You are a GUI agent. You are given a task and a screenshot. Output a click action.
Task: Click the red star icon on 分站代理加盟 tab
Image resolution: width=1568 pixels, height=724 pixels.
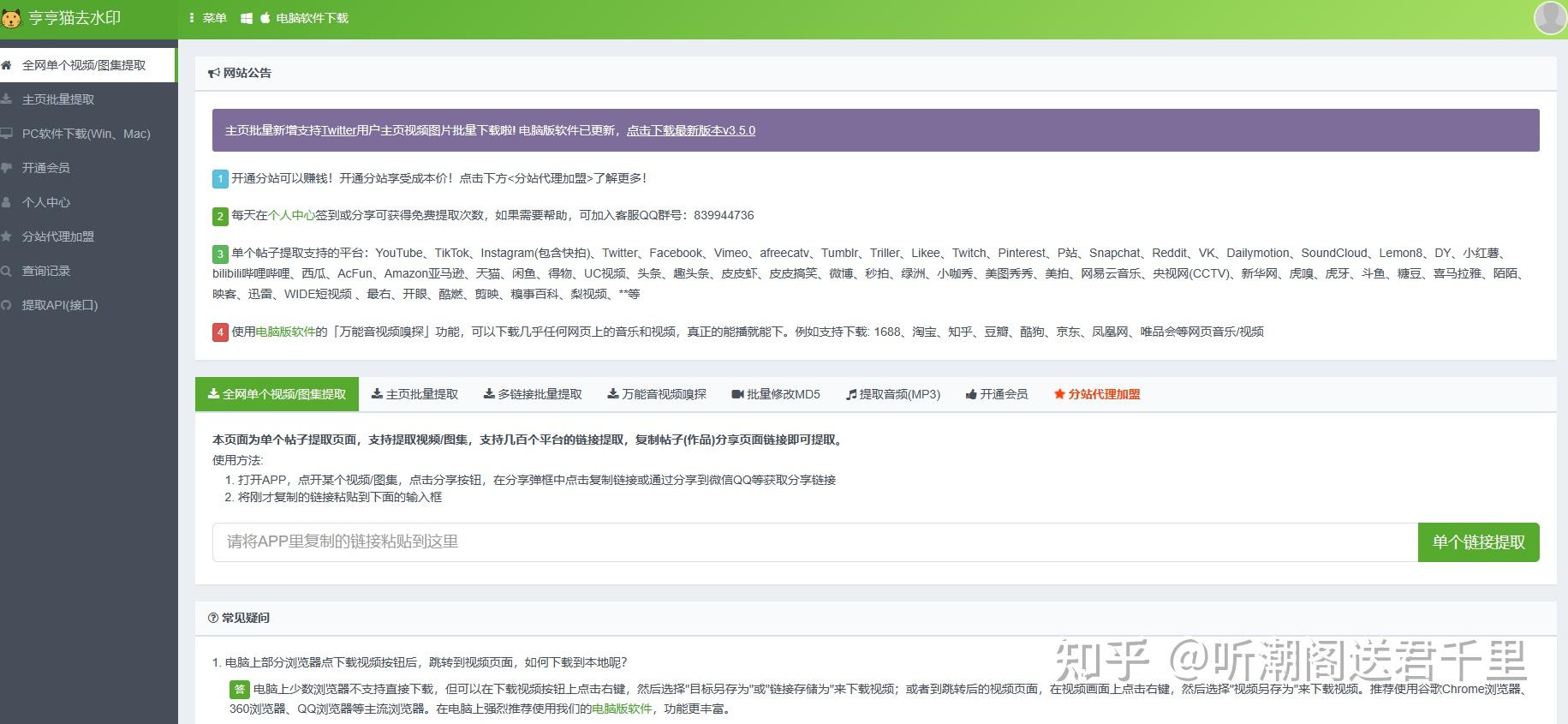point(1059,394)
